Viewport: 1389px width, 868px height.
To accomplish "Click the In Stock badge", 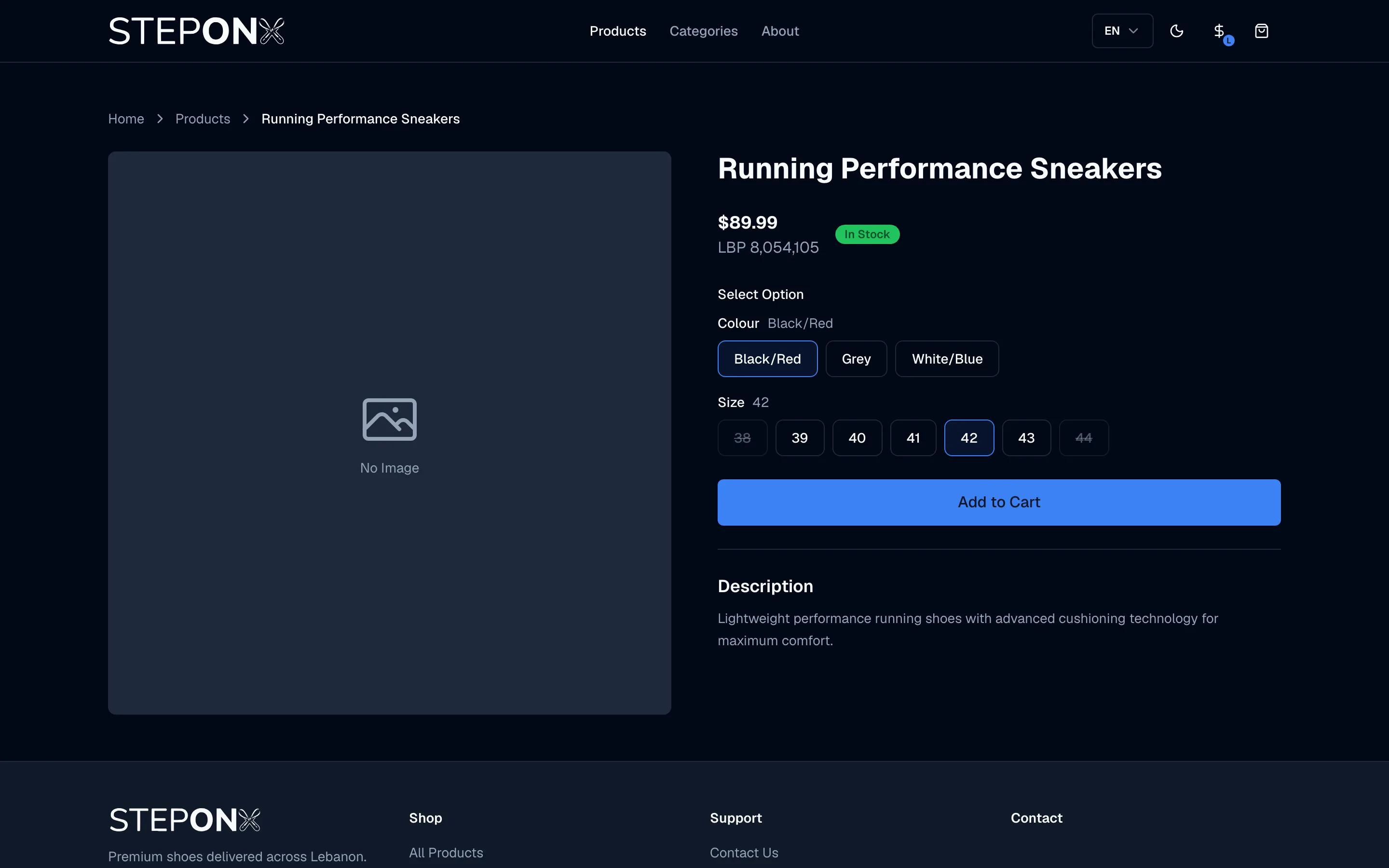I will pyautogui.click(x=867, y=234).
